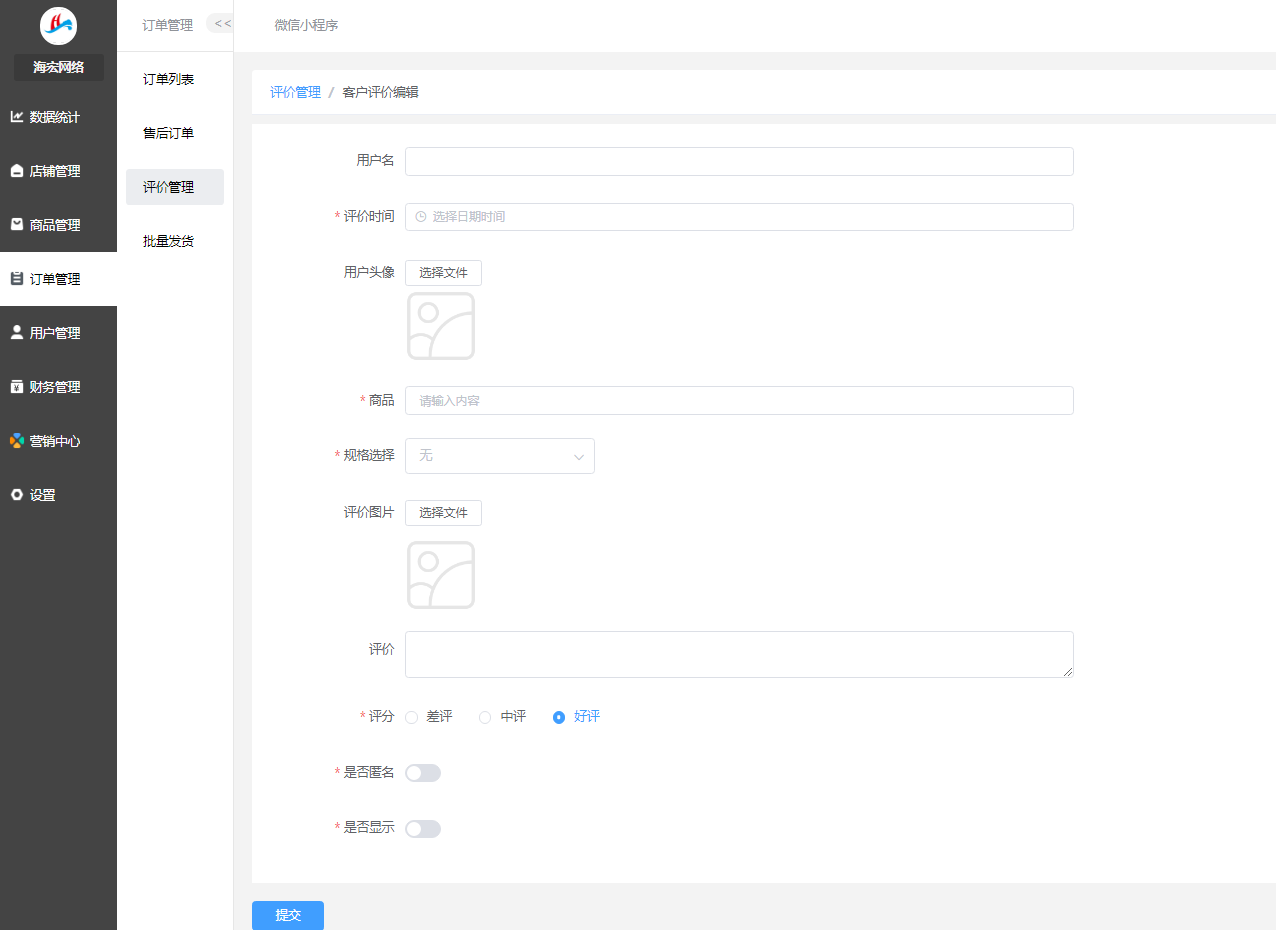
Task: Click the 用户头像 placeholder image
Action: (441, 326)
